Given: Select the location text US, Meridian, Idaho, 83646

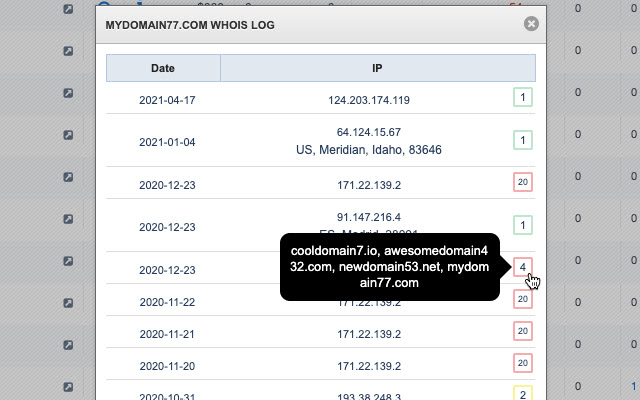Looking at the screenshot, I should (369, 150).
